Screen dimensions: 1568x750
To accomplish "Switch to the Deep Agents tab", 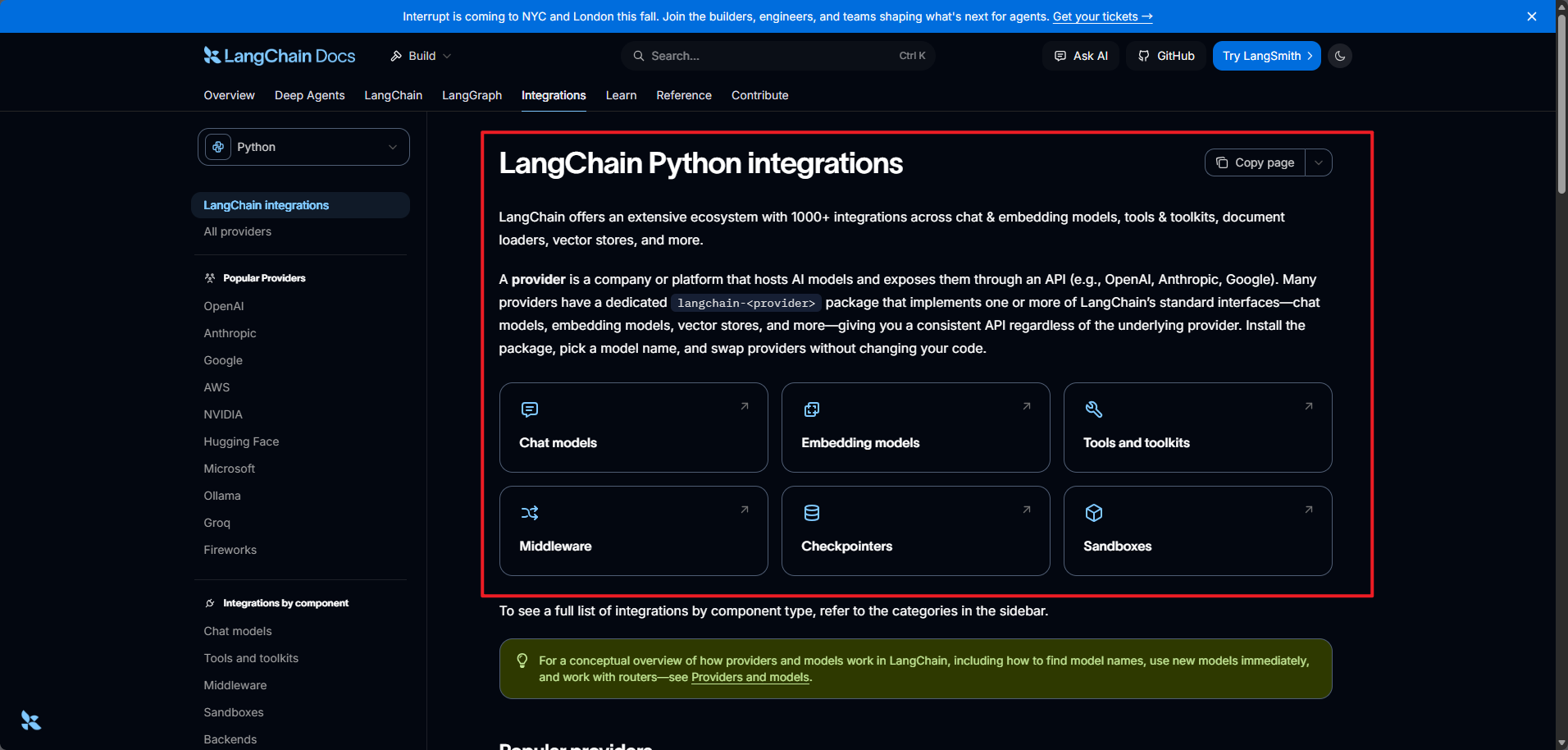I will 310,95.
